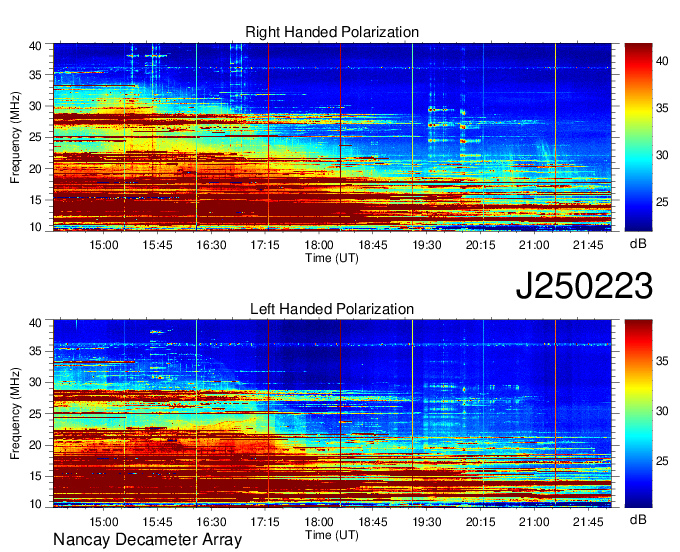Click the "Nancay Decameter Array" caption

click(x=147, y=539)
